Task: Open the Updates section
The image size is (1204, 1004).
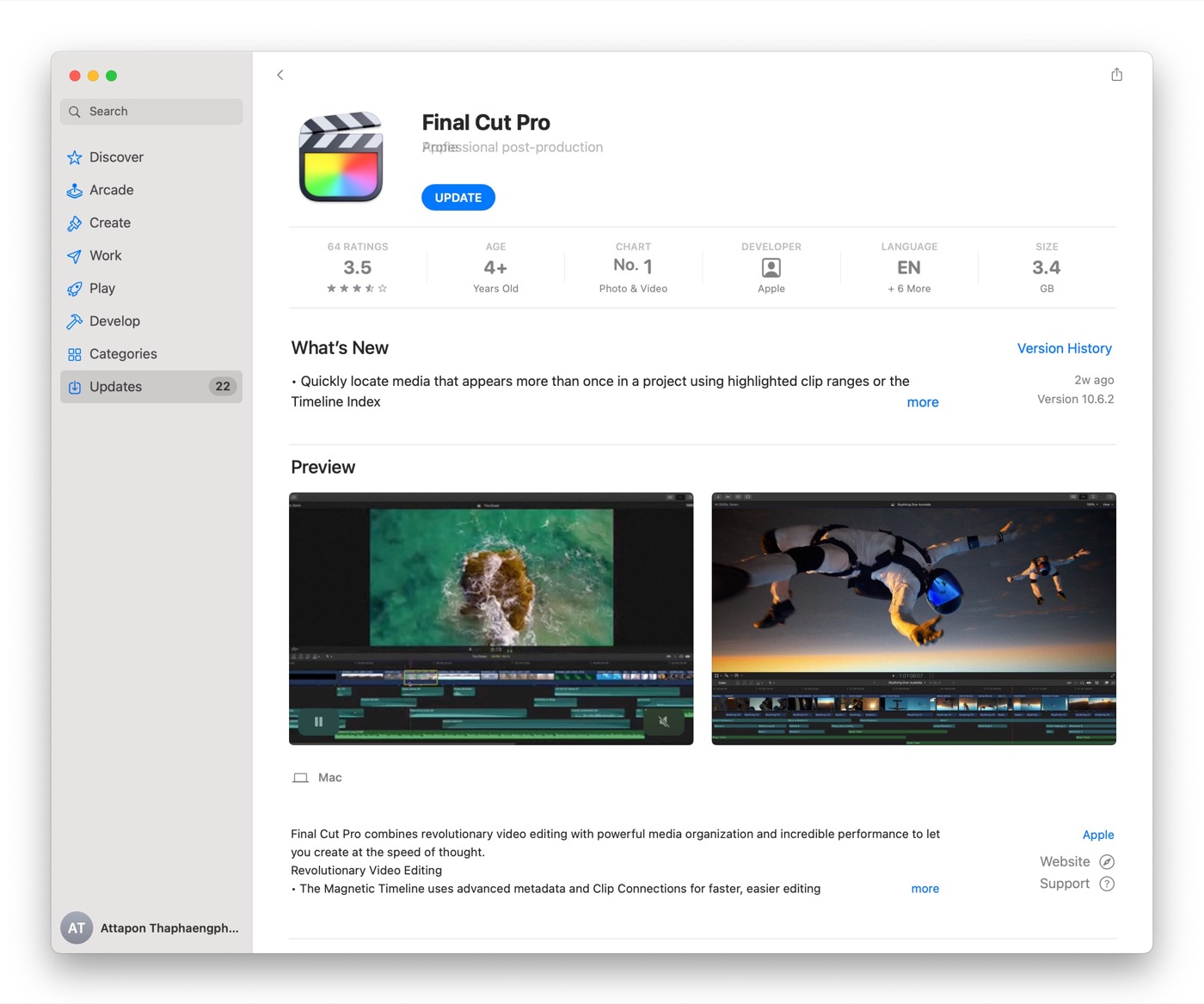Action: click(151, 387)
